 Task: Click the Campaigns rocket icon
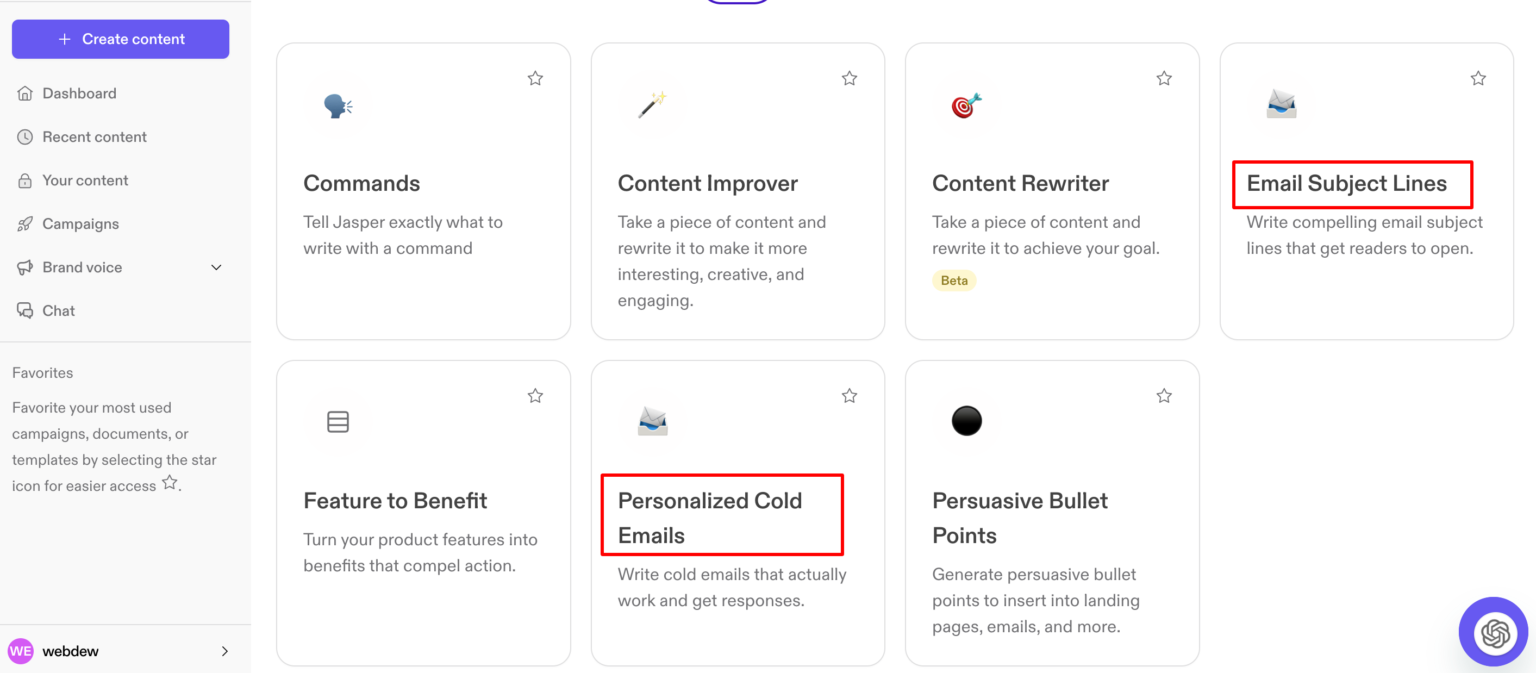(x=25, y=224)
